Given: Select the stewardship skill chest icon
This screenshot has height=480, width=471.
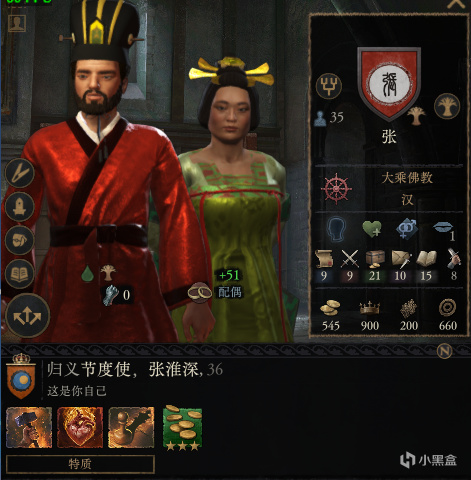Looking at the screenshot, I should (x=375, y=259).
